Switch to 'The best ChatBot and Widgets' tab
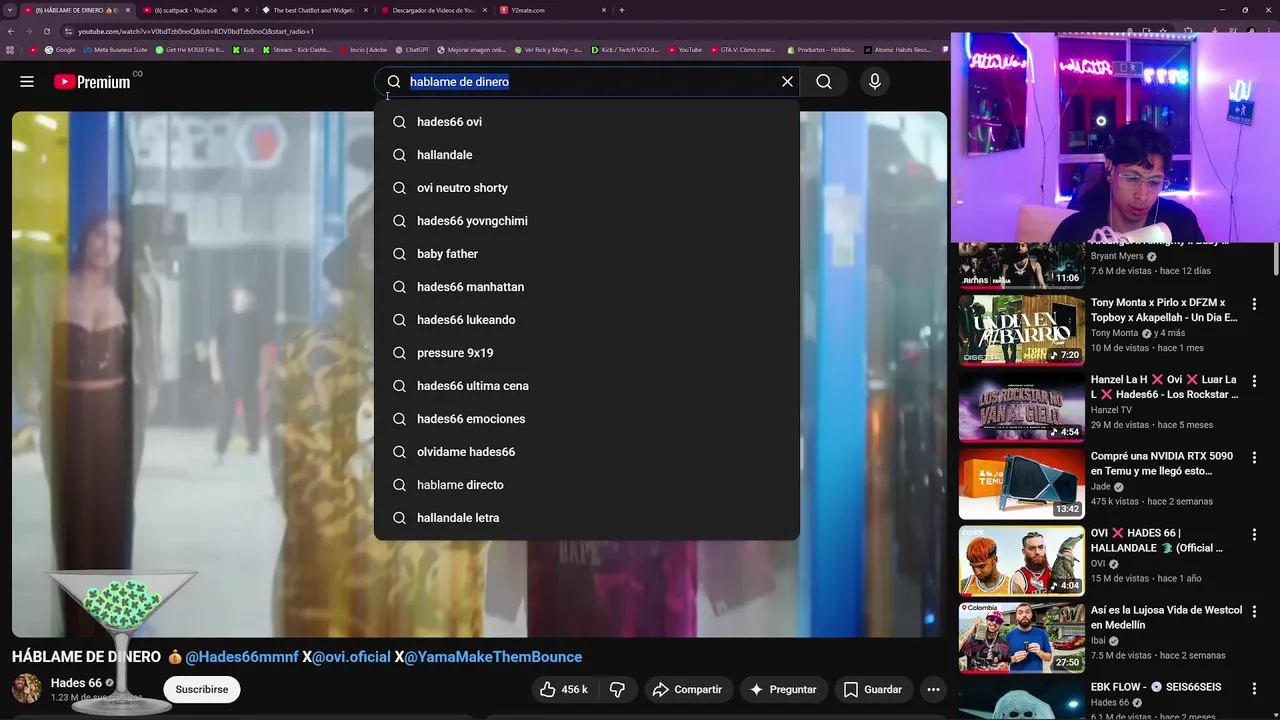Image resolution: width=1280 pixels, height=720 pixels. (313, 10)
